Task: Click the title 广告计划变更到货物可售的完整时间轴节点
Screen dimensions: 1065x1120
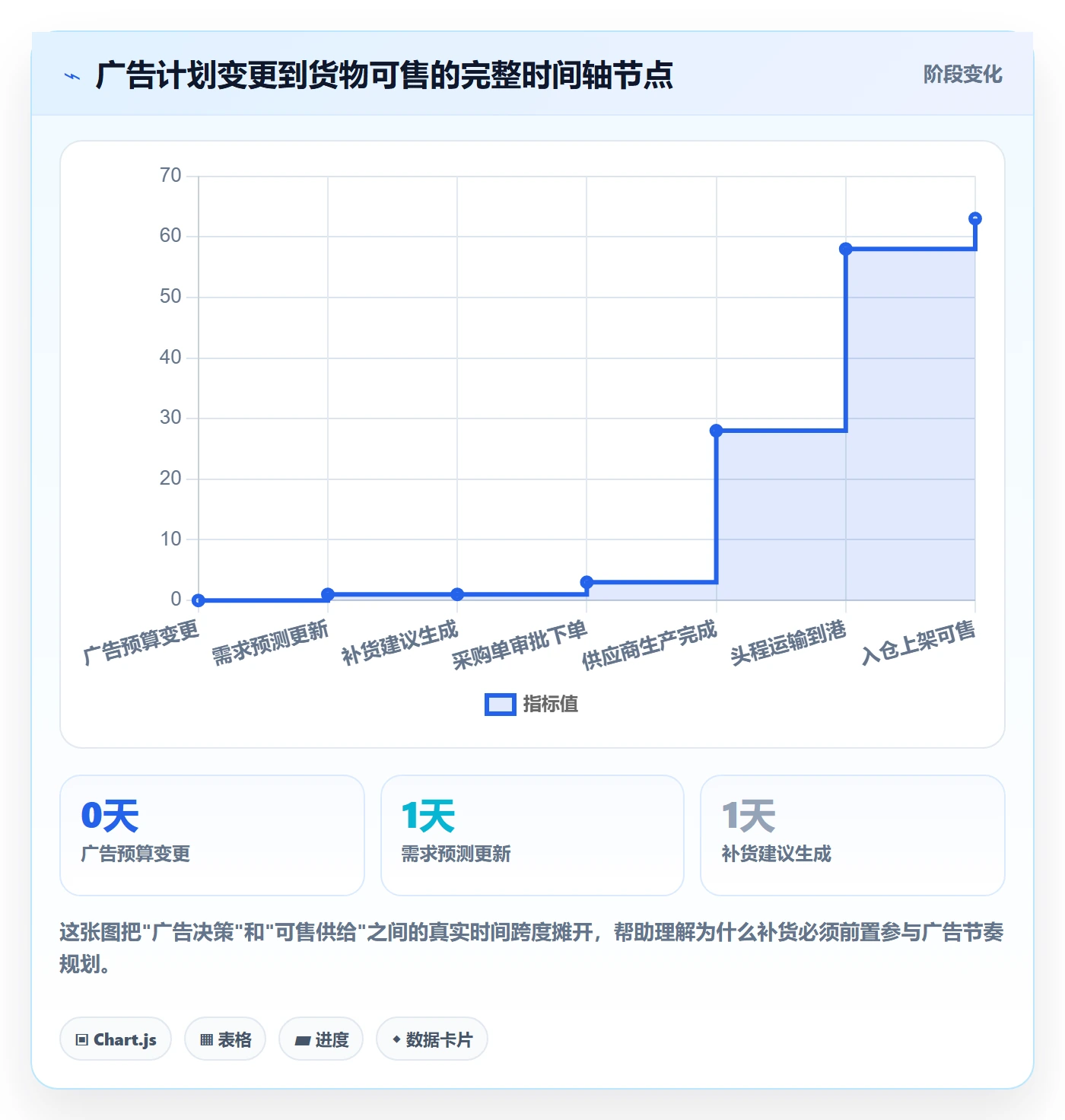Action: click(384, 75)
